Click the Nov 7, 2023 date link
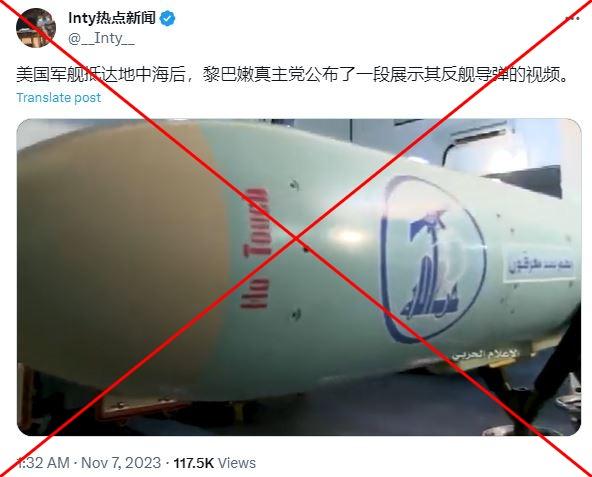This screenshot has height=477, width=592. [x=121, y=463]
